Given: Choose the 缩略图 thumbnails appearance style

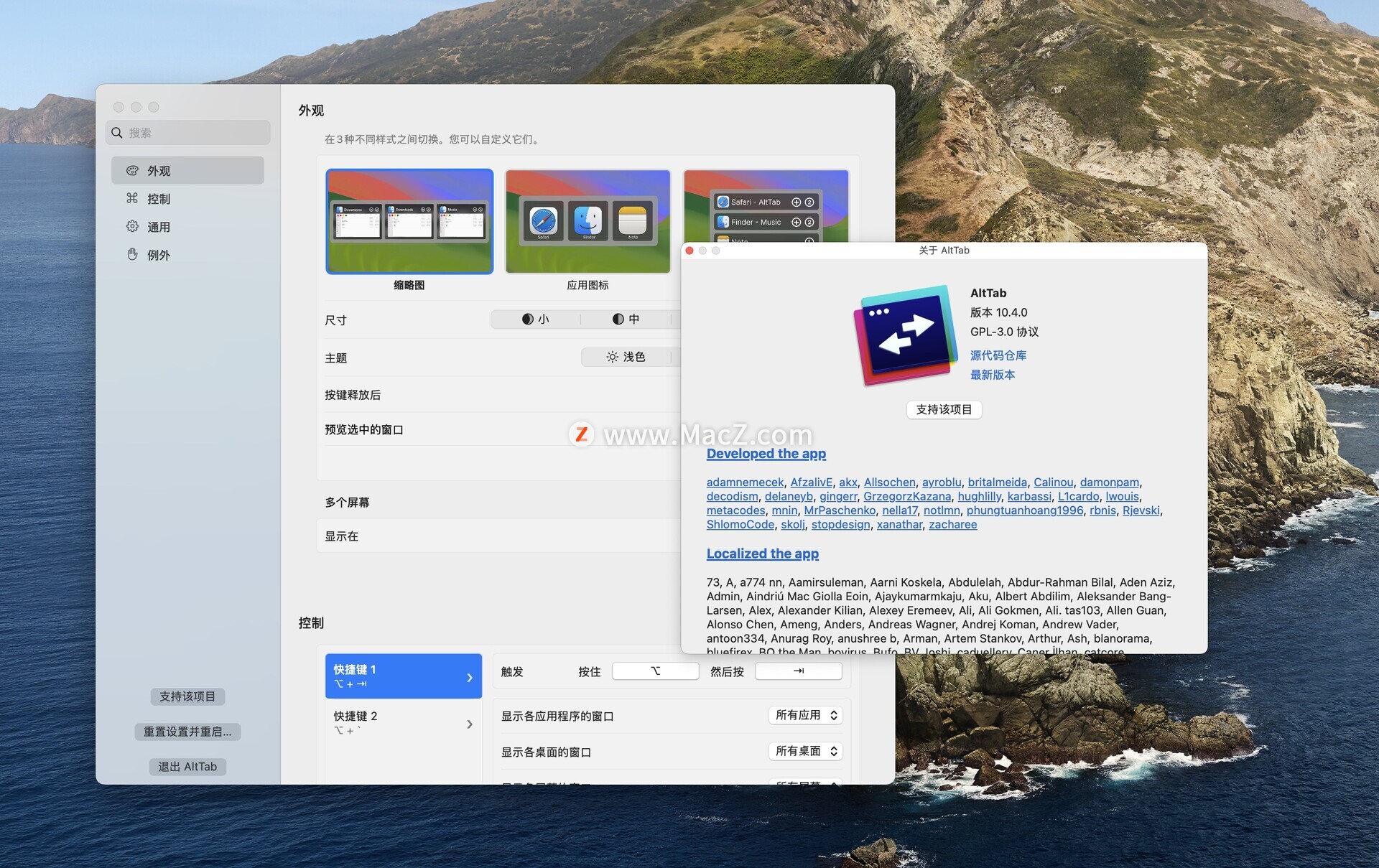Looking at the screenshot, I should pos(409,222).
